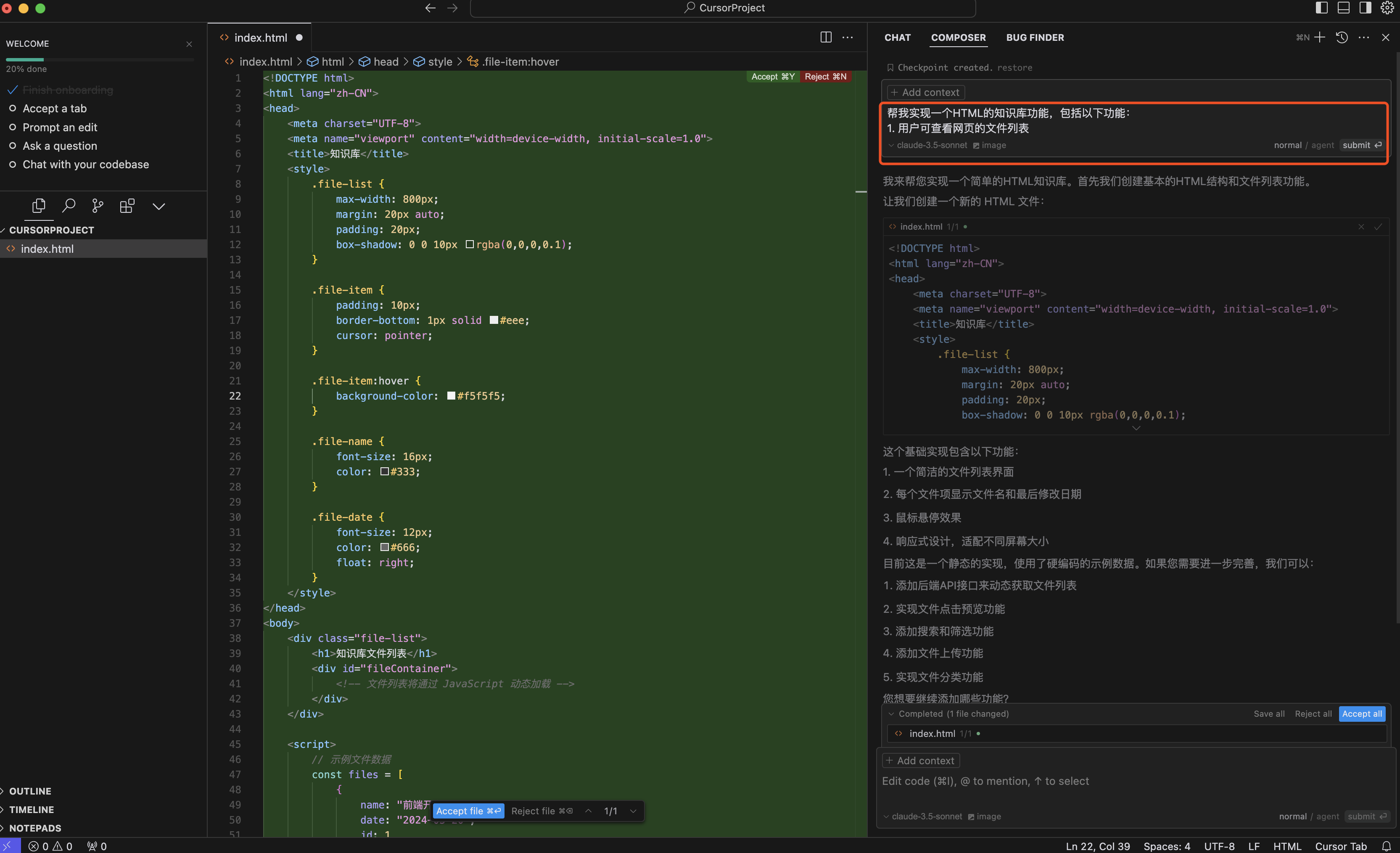This screenshot has height=853, width=1400.
Task: Toggle the bottom panel layout
Action: [x=1343, y=8]
